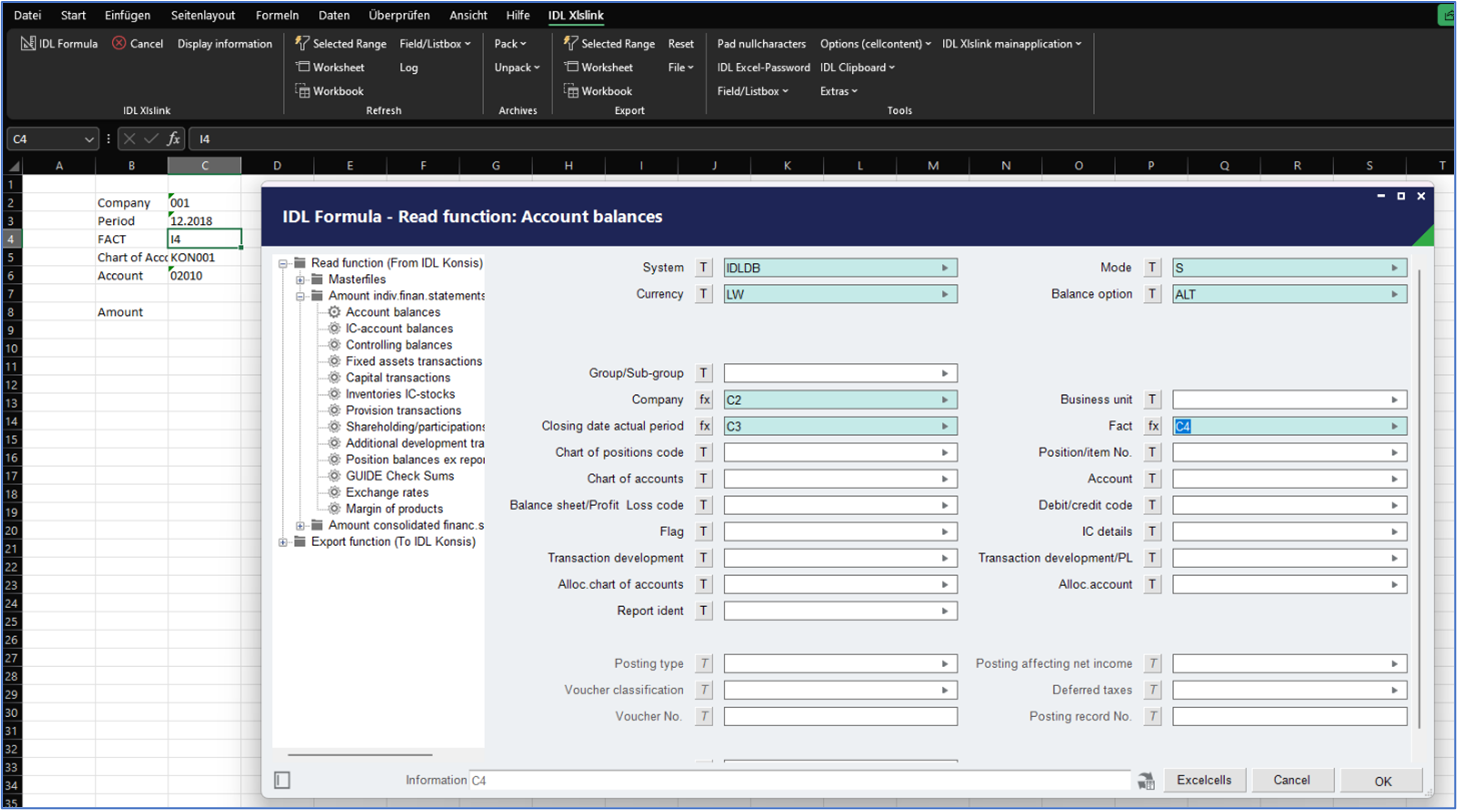Click the IDL Excel-Password command
Viewport: 1457px width, 810px height.
point(763,67)
